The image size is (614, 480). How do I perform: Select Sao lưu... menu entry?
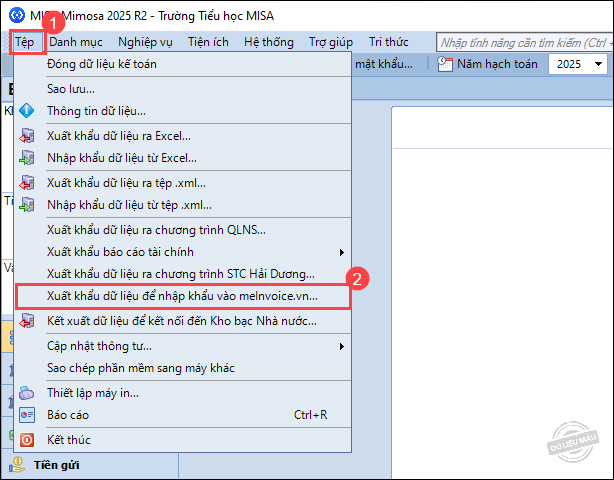point(182,89)
